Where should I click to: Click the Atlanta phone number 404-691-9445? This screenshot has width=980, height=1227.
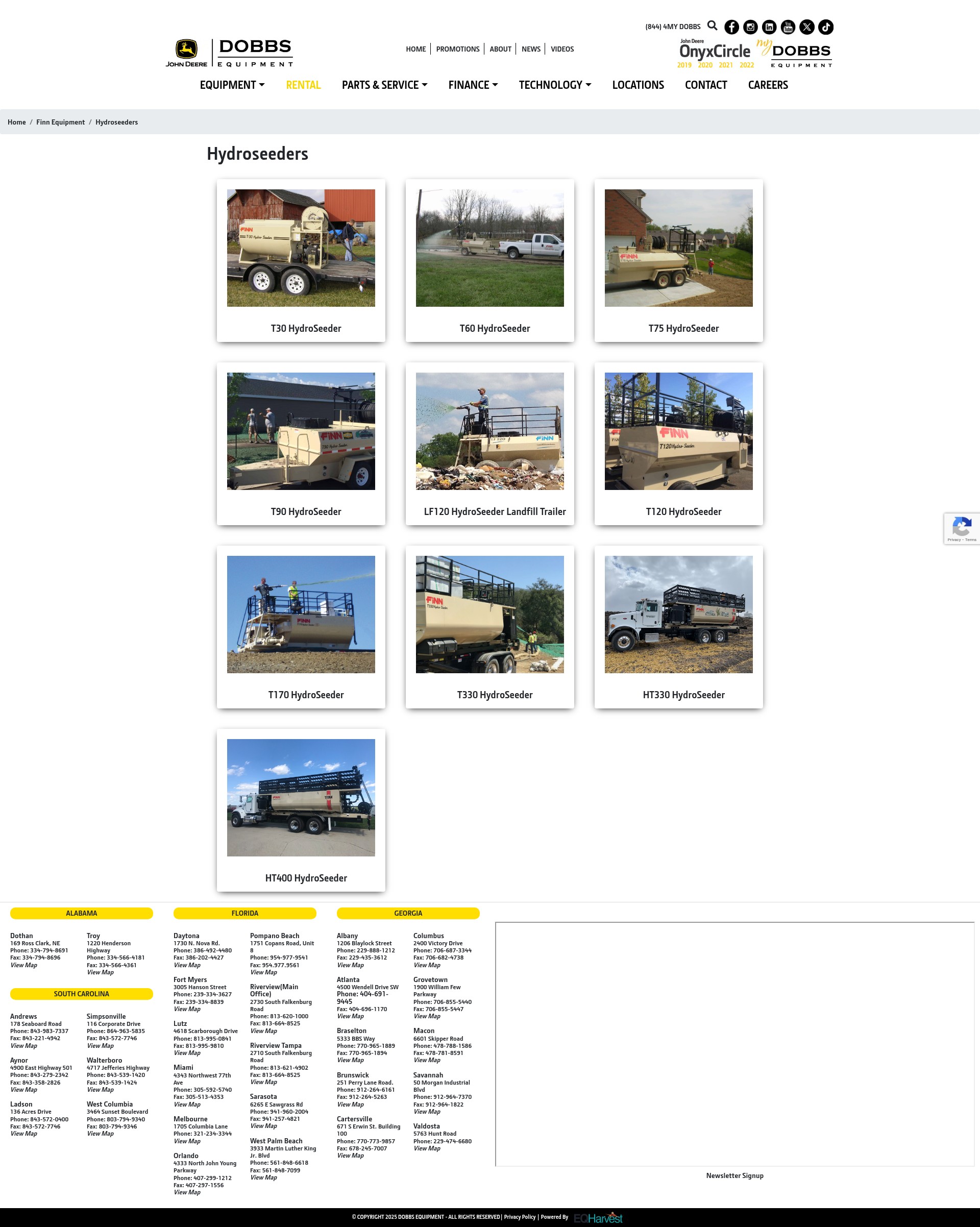coord(362,998)
